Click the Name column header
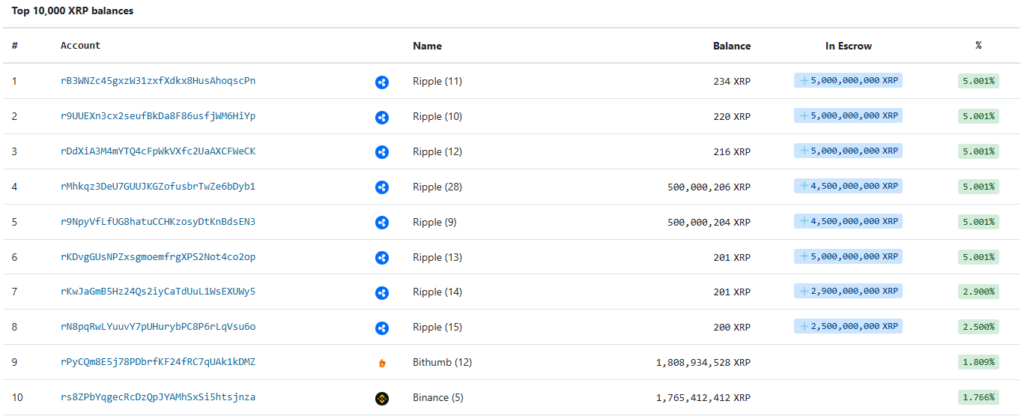The height and width of the screenshot is (416, 1024). point(427,46)
